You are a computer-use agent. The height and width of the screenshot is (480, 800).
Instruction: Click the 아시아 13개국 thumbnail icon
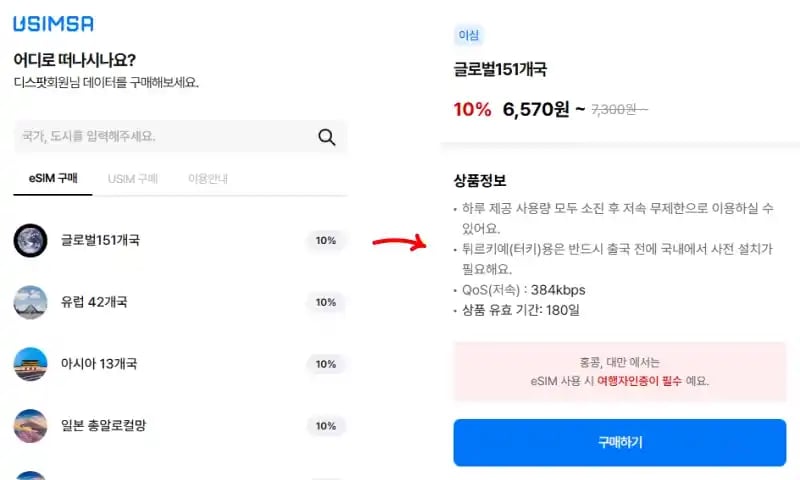pos(30,364)
